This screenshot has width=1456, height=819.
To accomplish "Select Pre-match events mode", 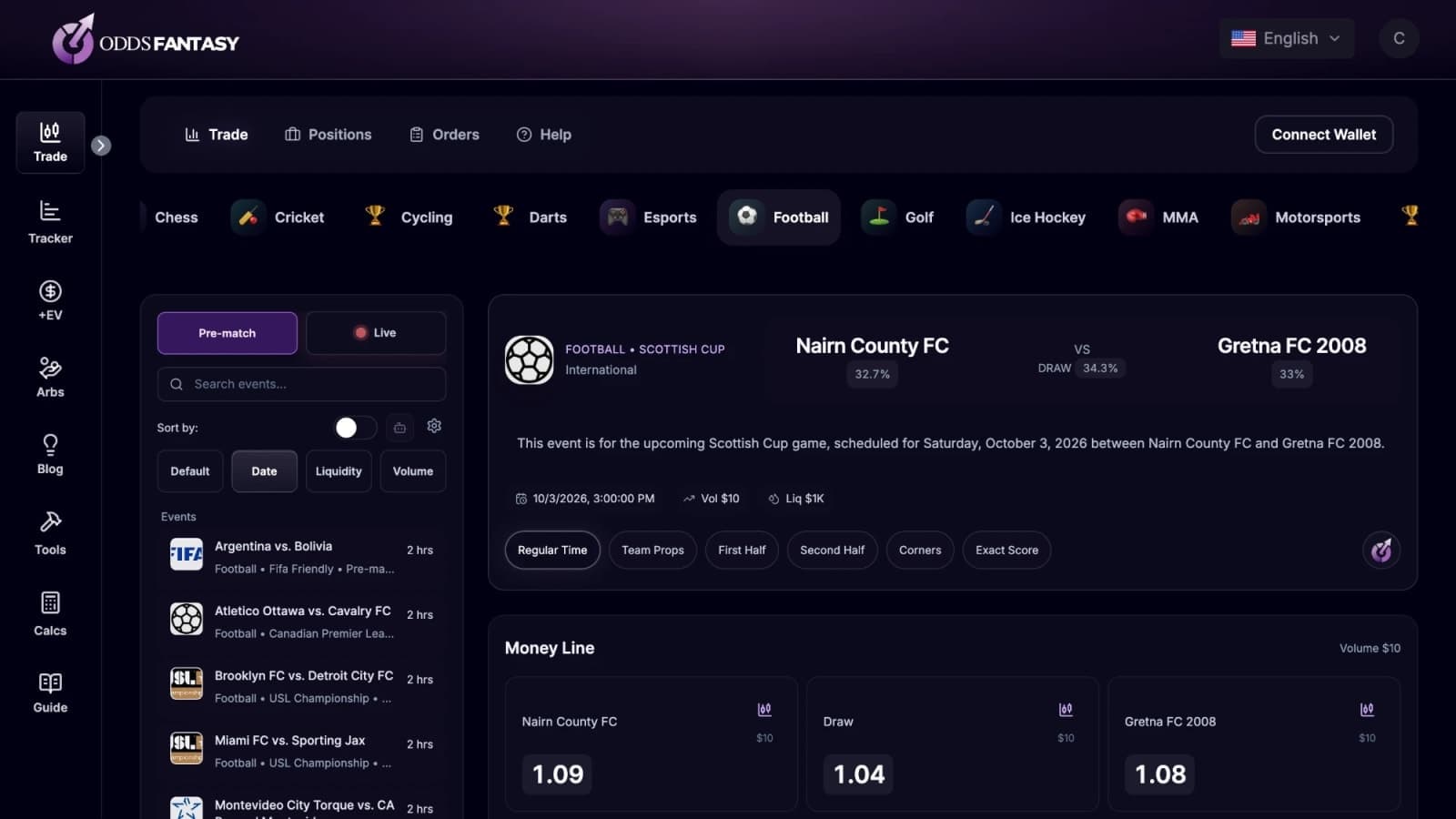I will (227, 333).
